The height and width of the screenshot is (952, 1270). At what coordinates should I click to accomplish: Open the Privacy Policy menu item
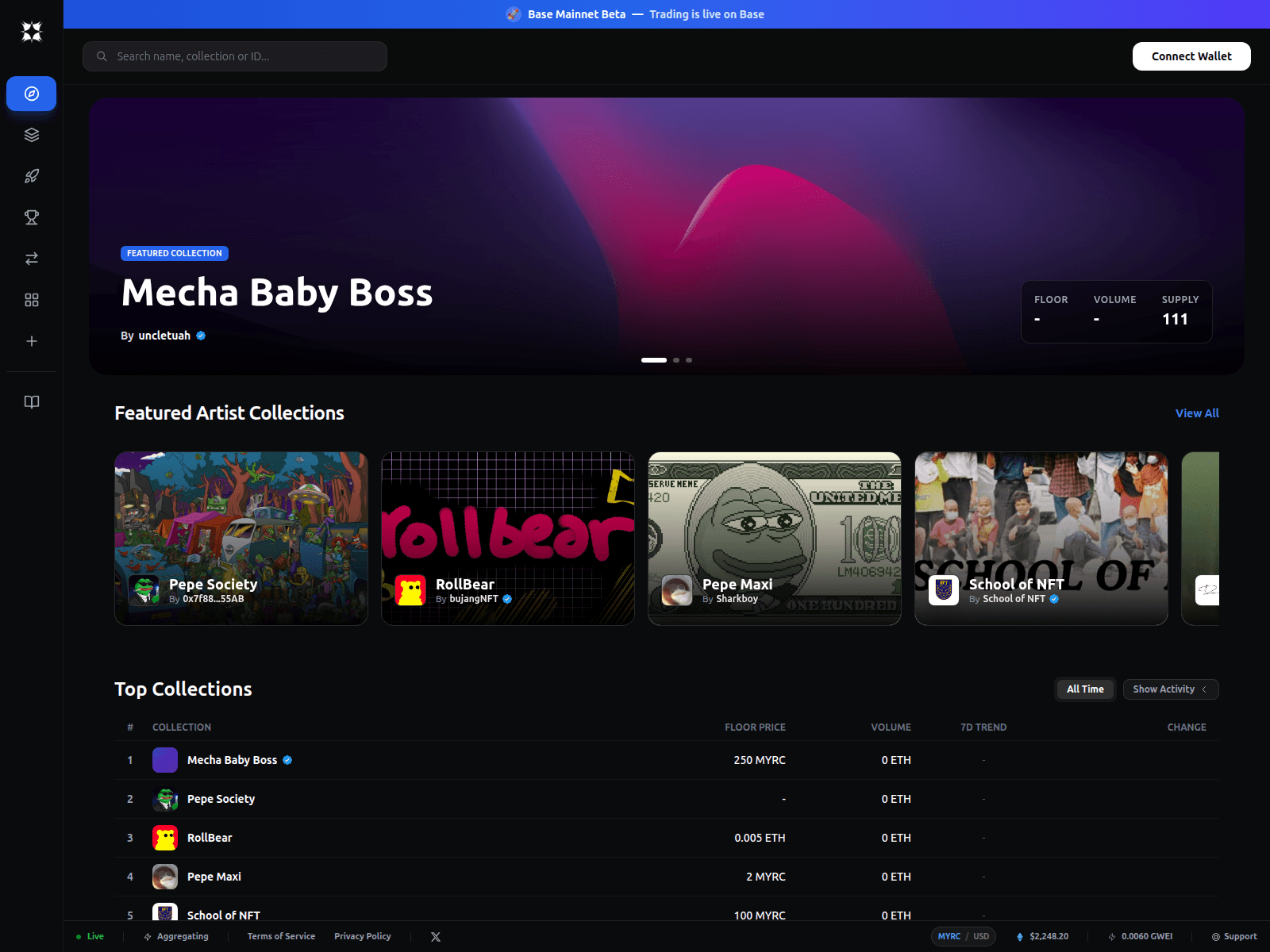pyautogui.click(x=362, y=936)
